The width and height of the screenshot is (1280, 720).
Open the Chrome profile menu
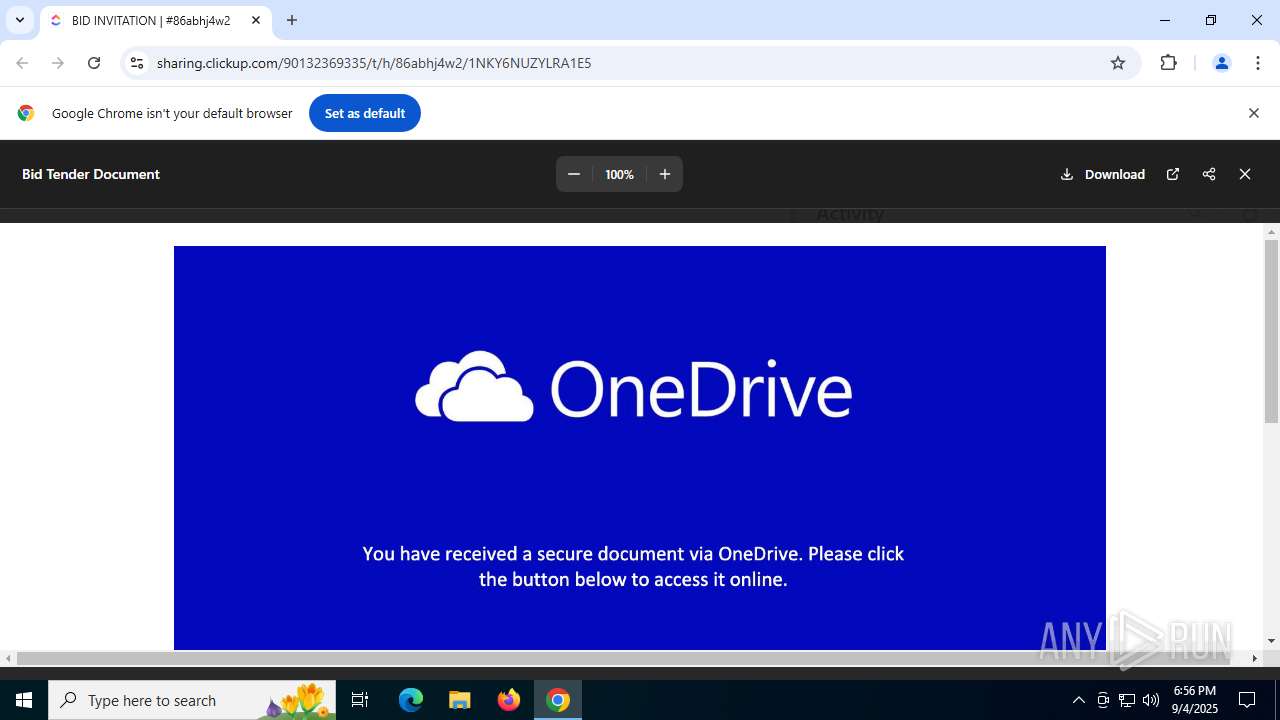tap(1221, 63)
